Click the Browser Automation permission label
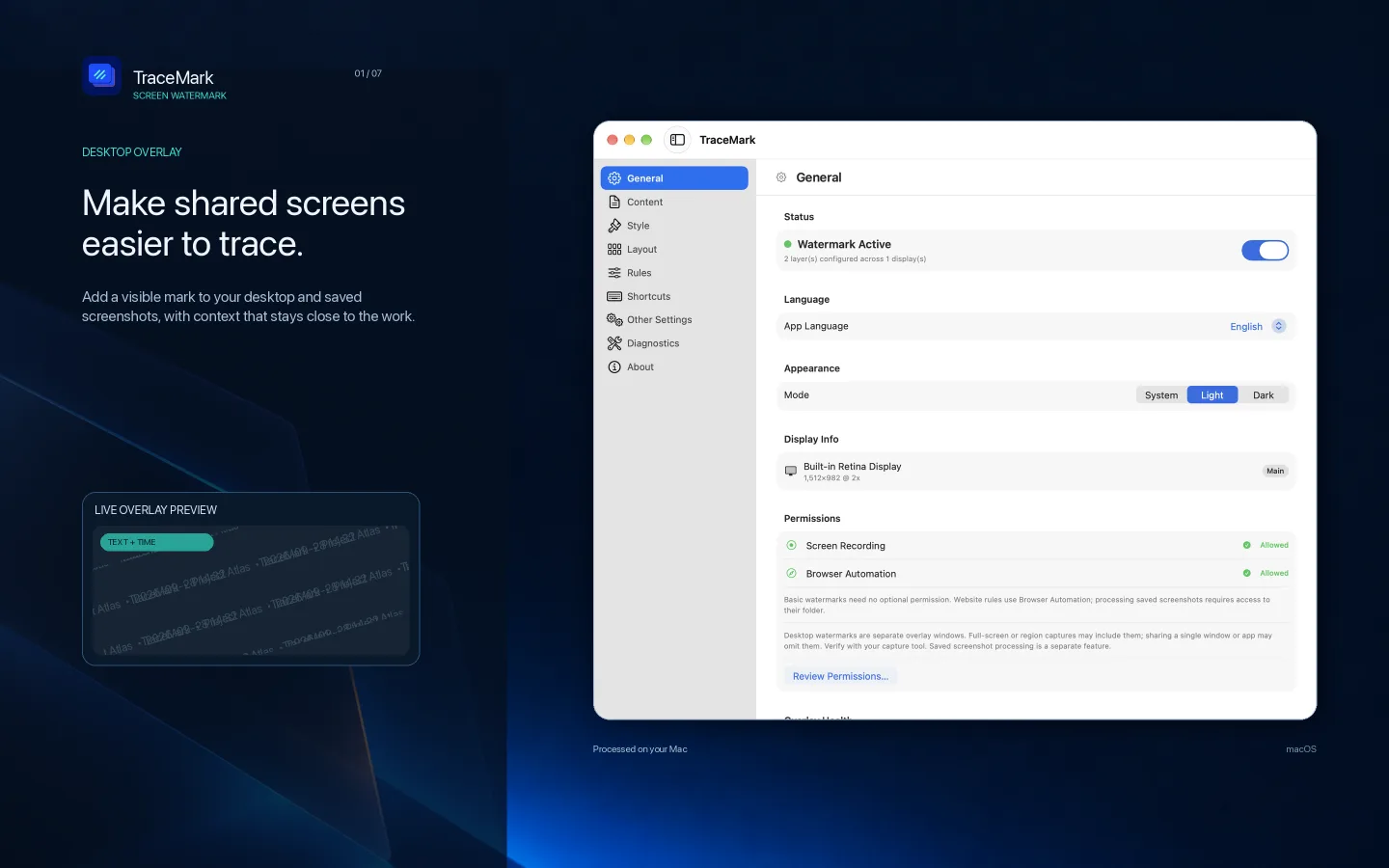 coord(851,574)
